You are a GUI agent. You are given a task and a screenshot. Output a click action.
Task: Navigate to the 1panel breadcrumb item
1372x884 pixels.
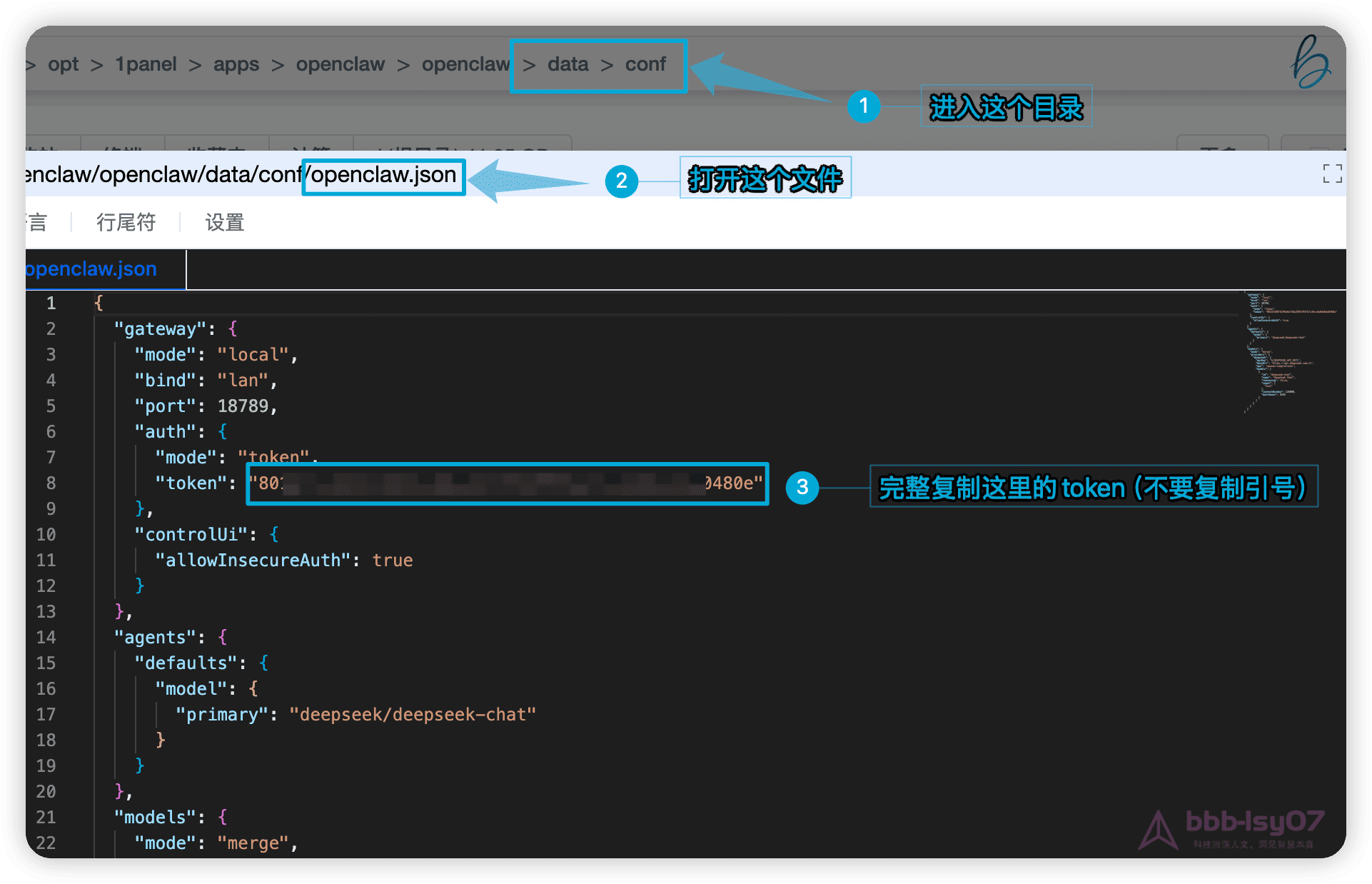point(146,64)
